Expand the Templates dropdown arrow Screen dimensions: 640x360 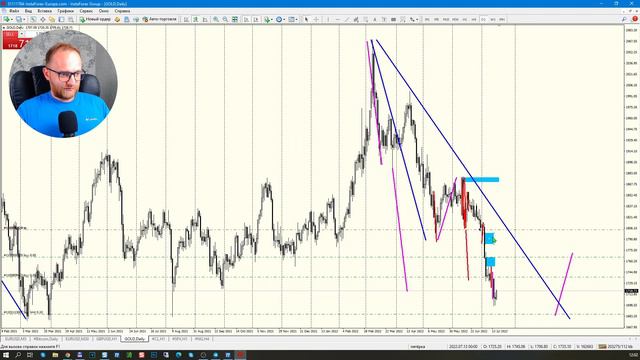296,19
